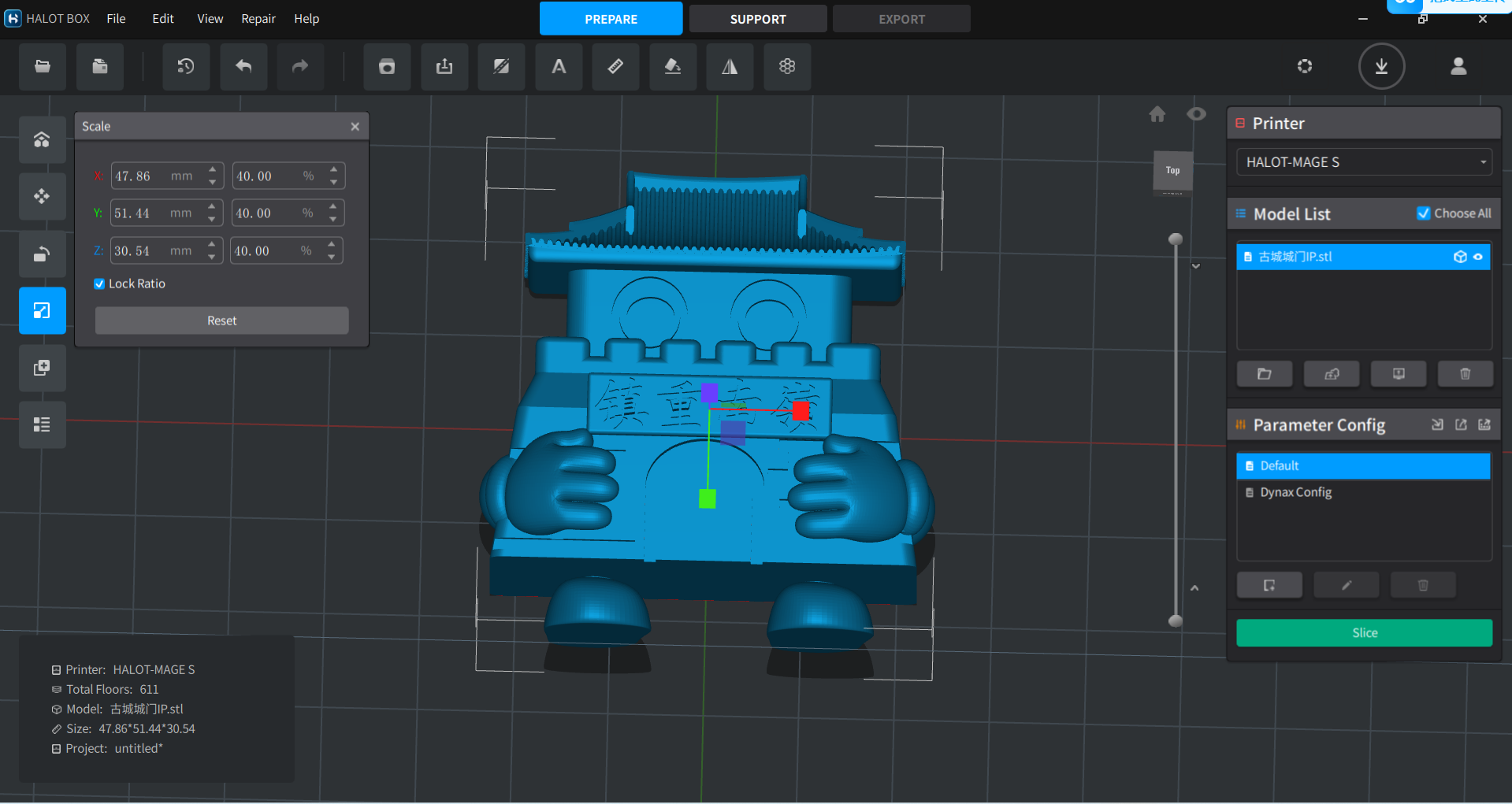1512x804 pixels.
Task: Open the list layout sidebar icon
Action: point(43,424)
